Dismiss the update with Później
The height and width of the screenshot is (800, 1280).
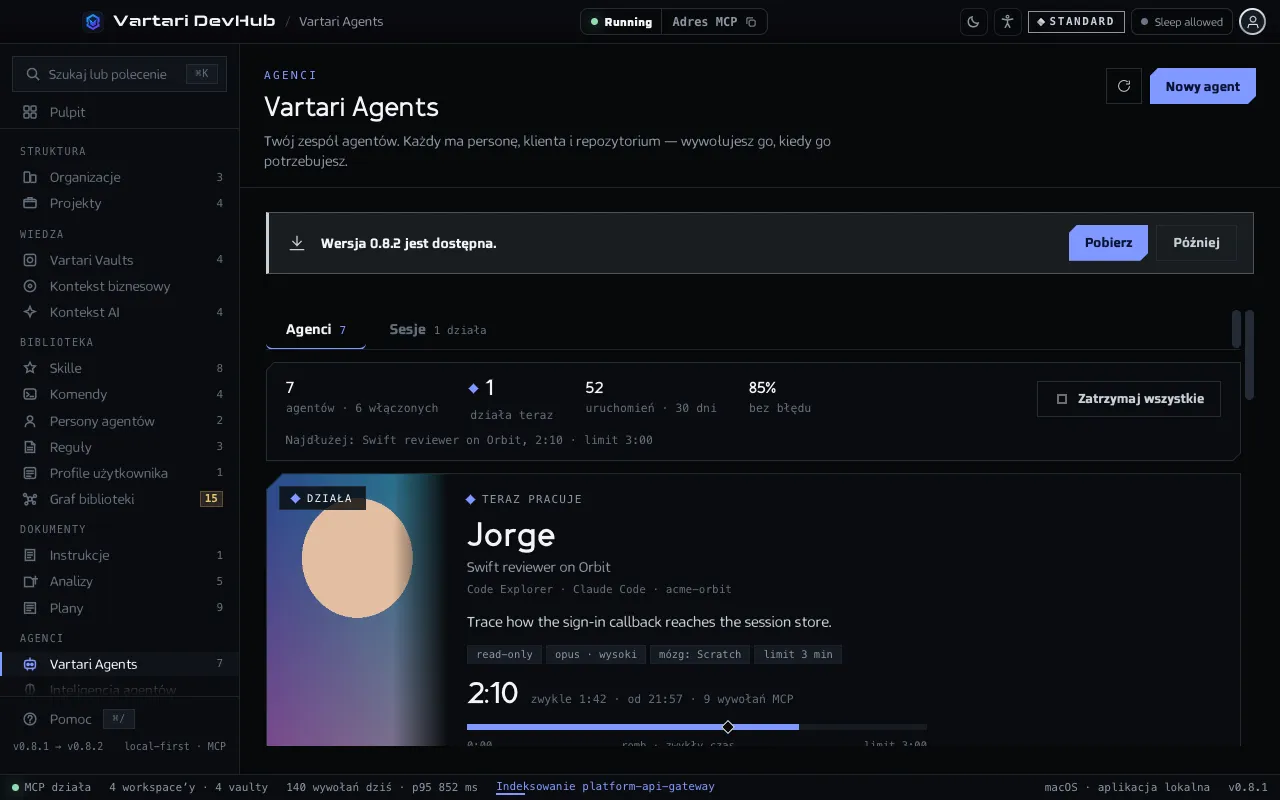1196,243
